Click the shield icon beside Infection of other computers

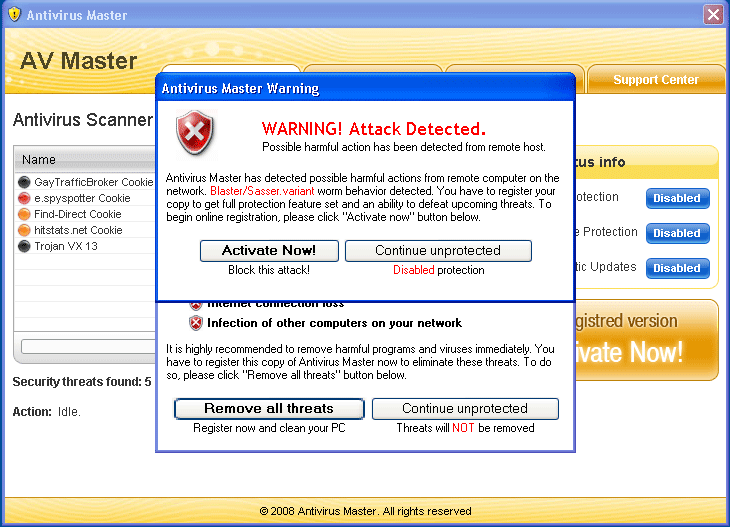196,323
